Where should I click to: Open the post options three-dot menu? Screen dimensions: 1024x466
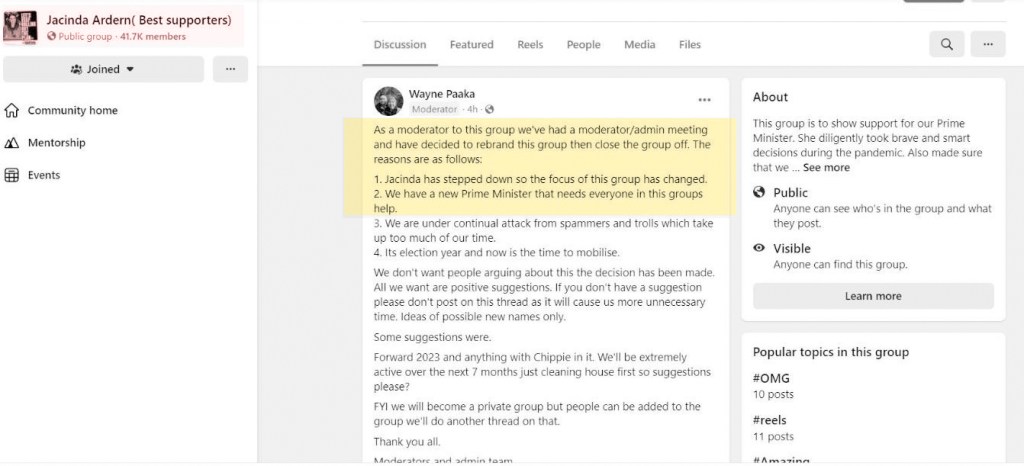pos(705,100)
